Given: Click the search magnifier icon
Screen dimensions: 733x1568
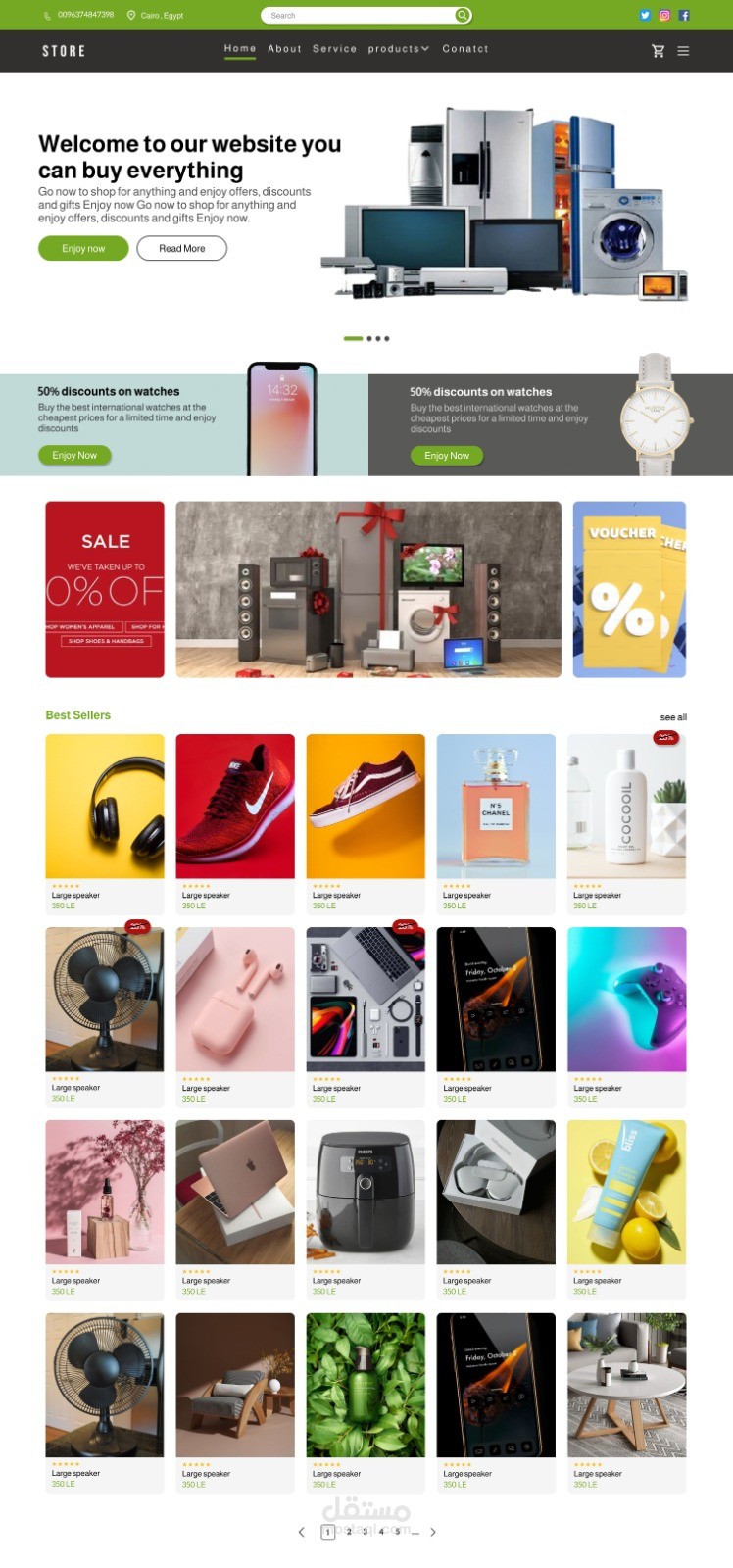Looking at the screenshot, I should pyautogui.click(x=462, y=15).
